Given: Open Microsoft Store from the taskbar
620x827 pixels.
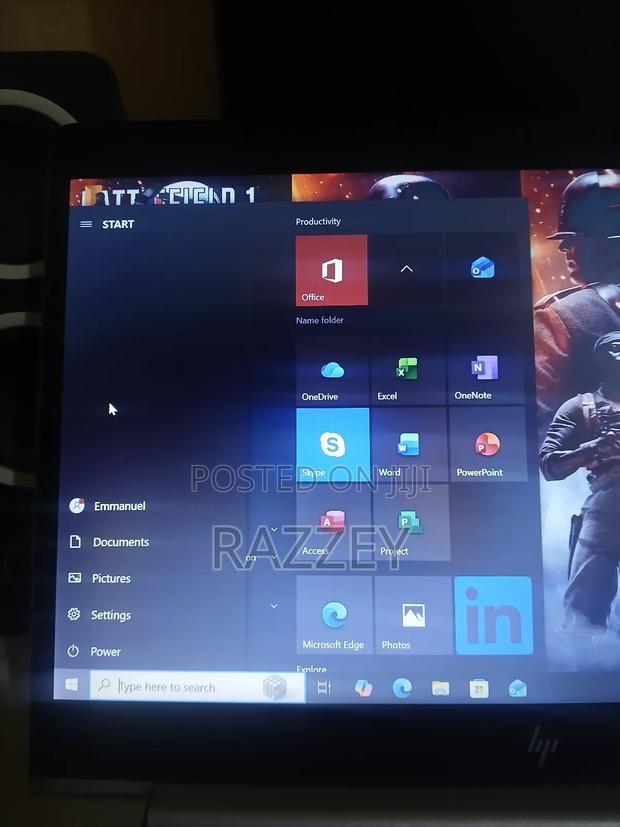Looking at the screenshot, I should 479,688.
